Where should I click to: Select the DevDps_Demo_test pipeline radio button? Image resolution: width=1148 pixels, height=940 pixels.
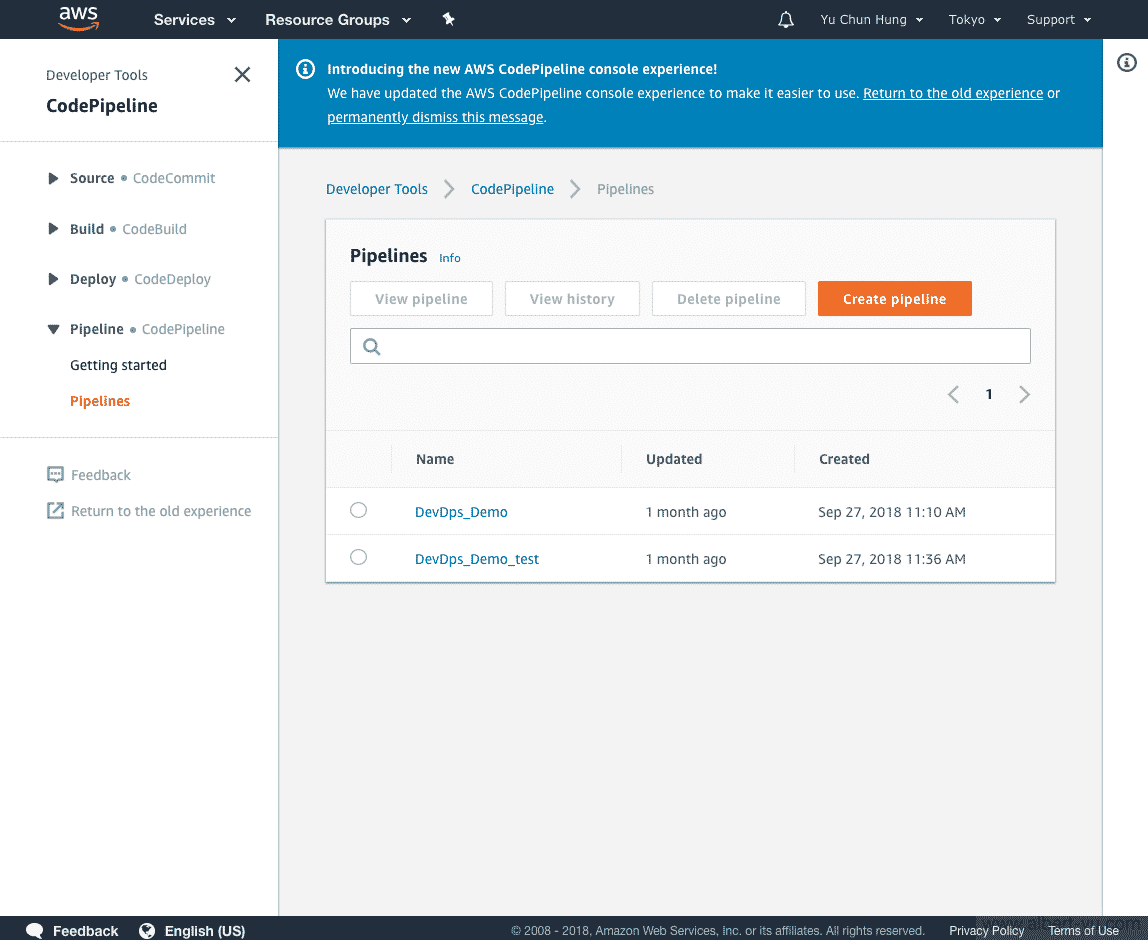(x=358, y=557)
